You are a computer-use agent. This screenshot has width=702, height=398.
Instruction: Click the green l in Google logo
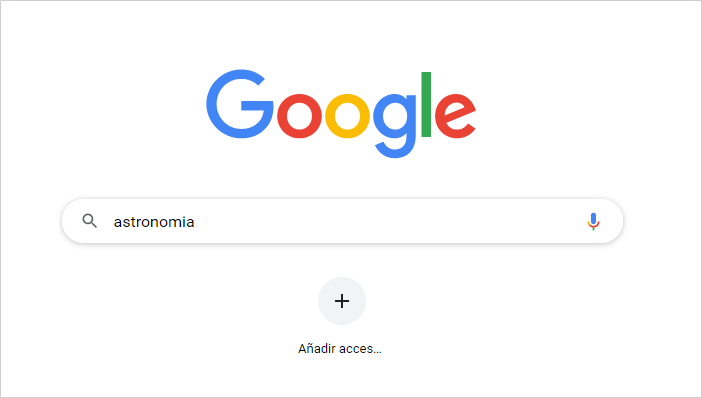point(426,104)
